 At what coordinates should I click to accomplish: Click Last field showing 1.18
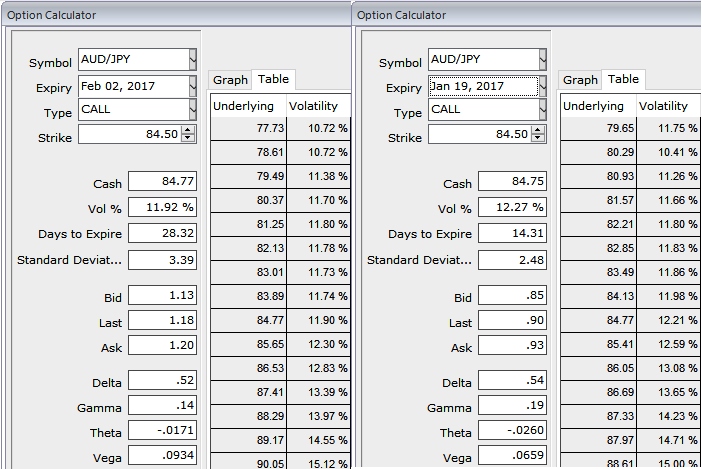tap(163, 320)
